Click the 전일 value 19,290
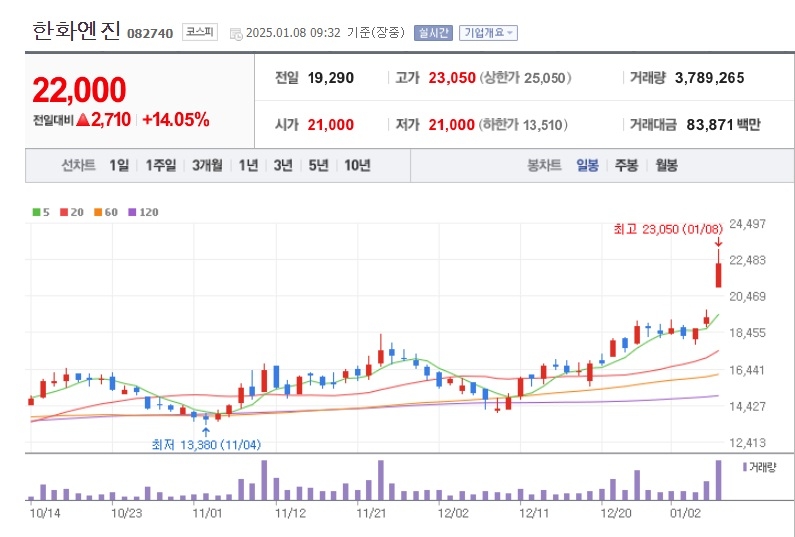 [x=331, y=78]
